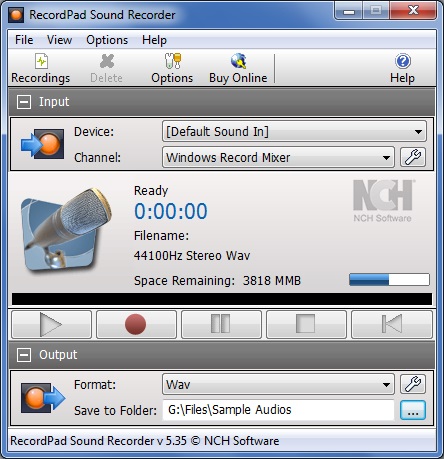
Task: Collapse the Output section
Action: [x=24, y=355]
